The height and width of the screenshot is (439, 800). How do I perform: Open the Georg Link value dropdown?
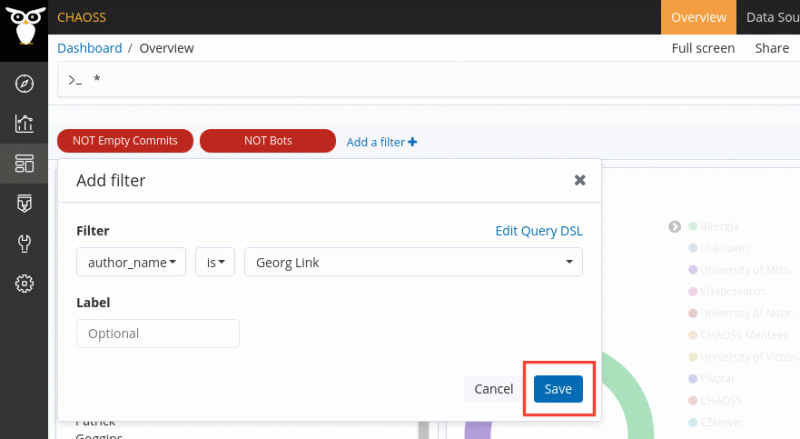(x=413, y=262)
